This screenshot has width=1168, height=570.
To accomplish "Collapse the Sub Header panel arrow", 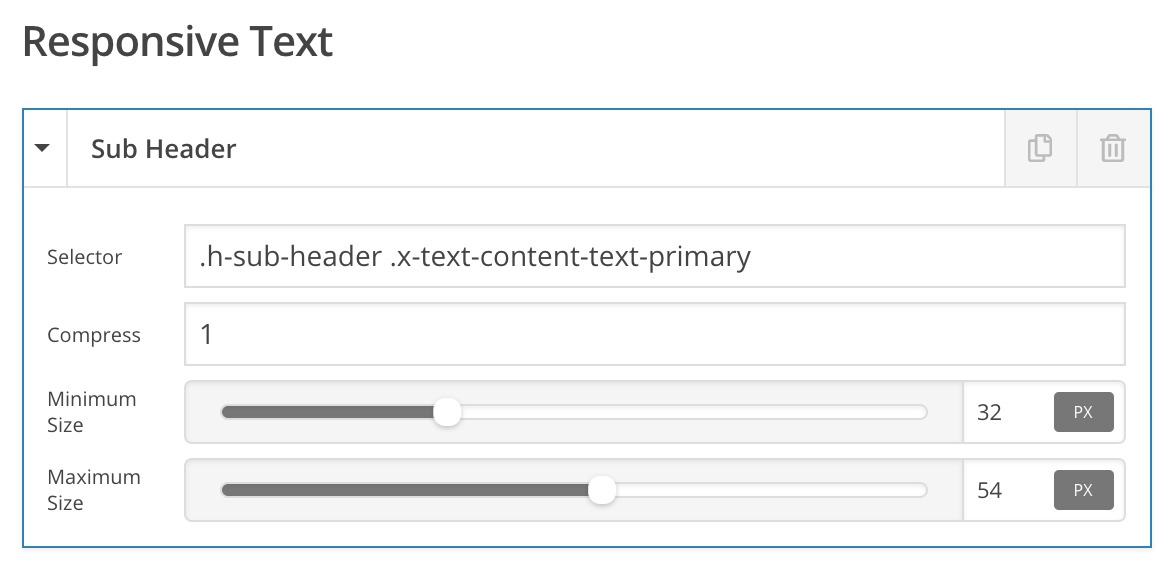I will [x=43, y=148].
